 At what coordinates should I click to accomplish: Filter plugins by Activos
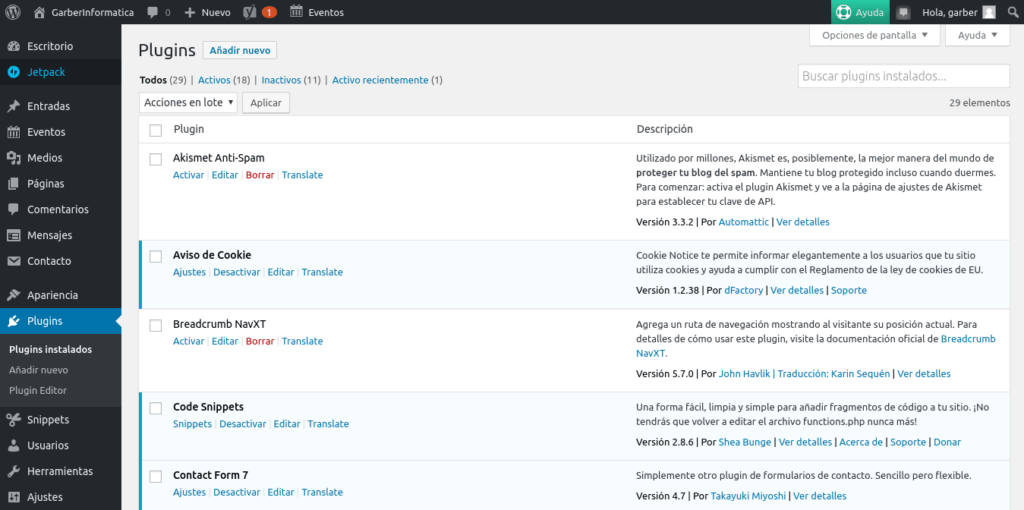214,80
